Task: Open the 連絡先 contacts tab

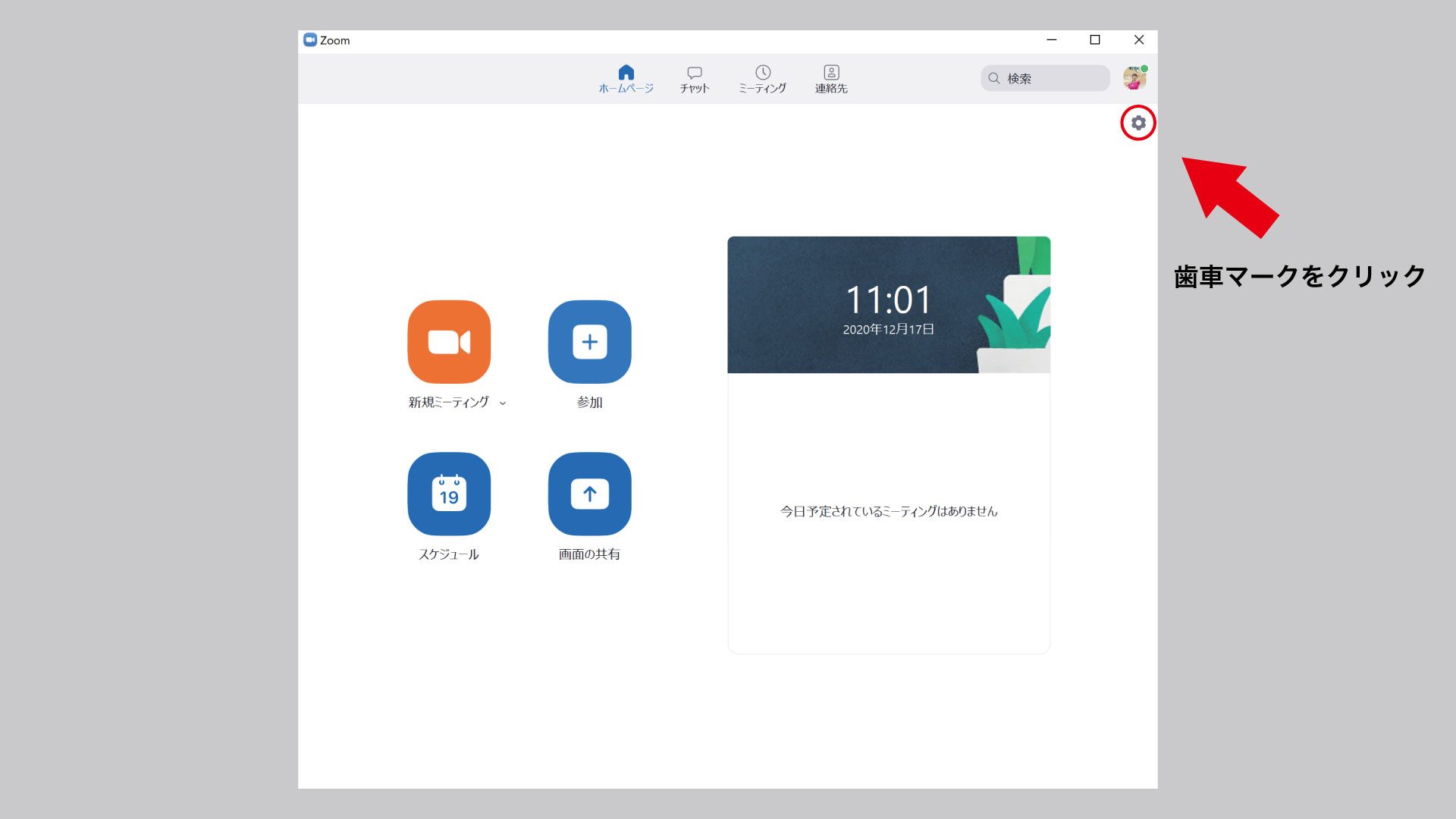Action: [x=831, y=79]
